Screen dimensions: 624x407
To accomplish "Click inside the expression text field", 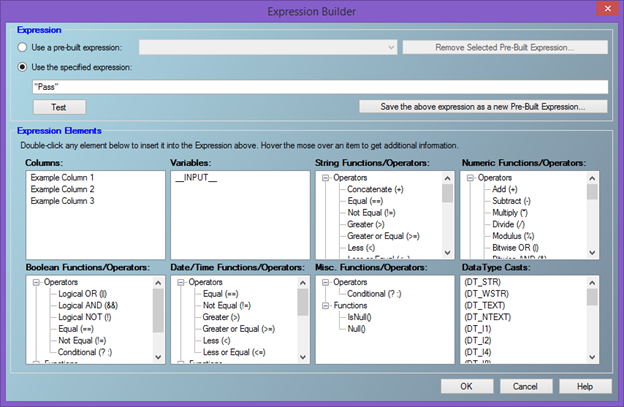I will pyautogui.click(x=320, y=87).
